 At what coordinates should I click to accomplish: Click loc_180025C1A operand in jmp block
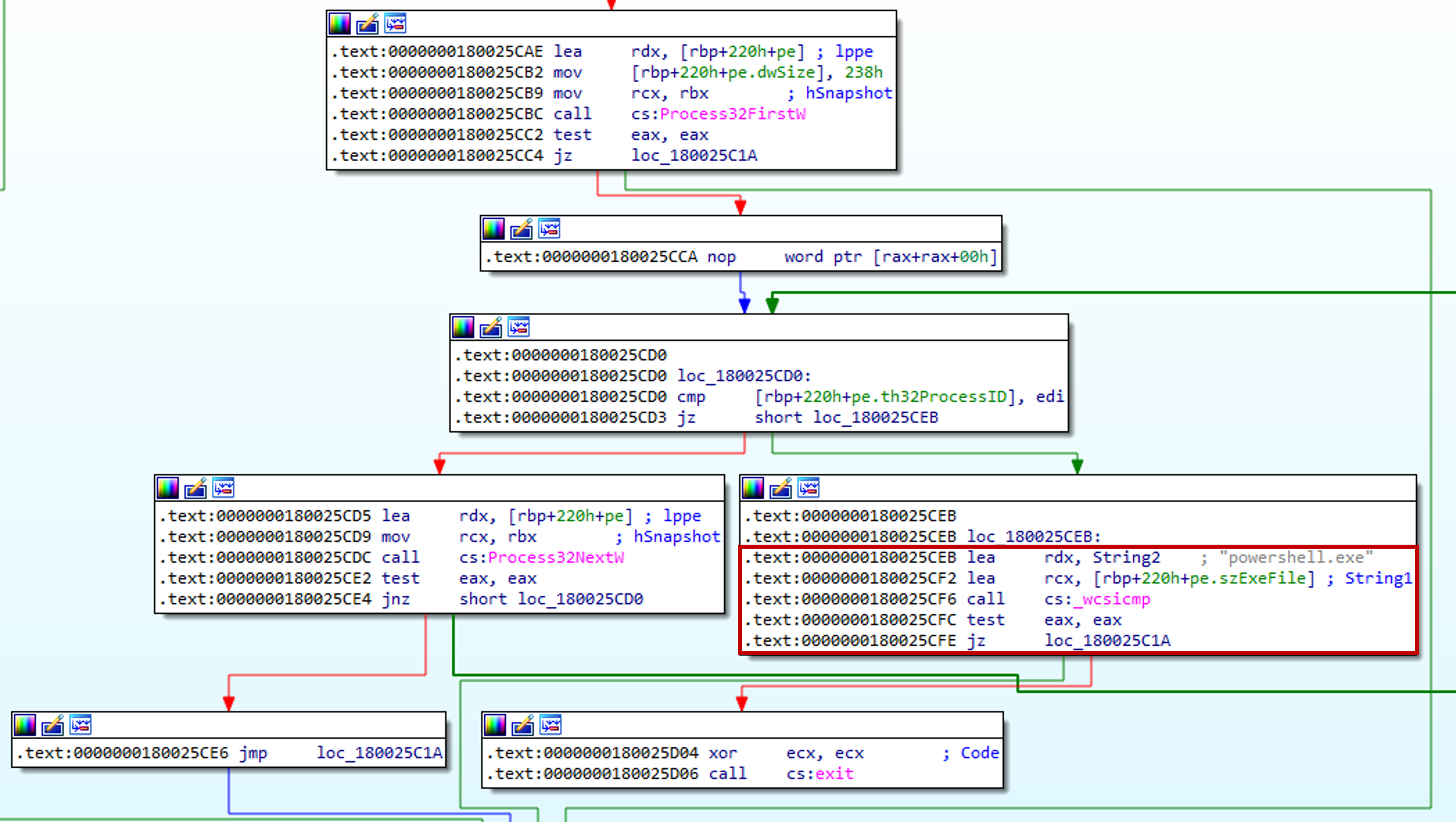click(x=379, y=753)
